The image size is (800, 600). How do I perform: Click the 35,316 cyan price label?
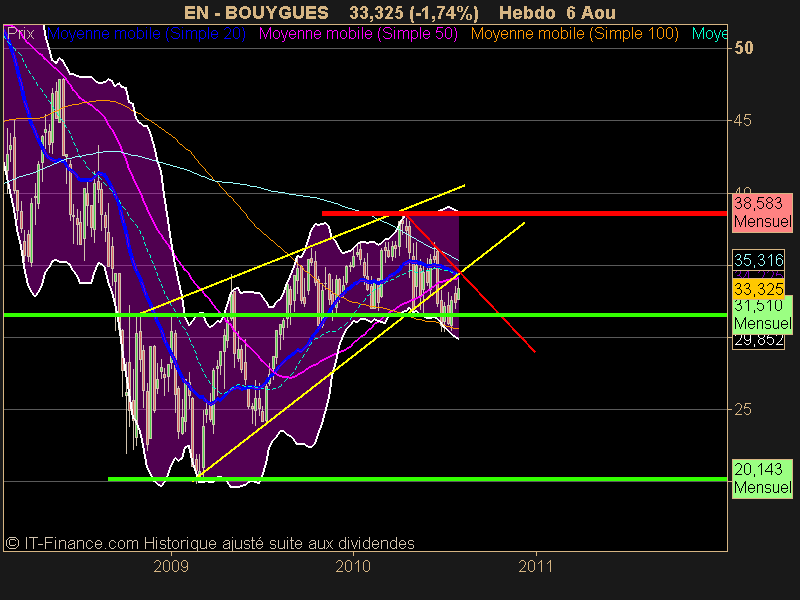(758, 260)
